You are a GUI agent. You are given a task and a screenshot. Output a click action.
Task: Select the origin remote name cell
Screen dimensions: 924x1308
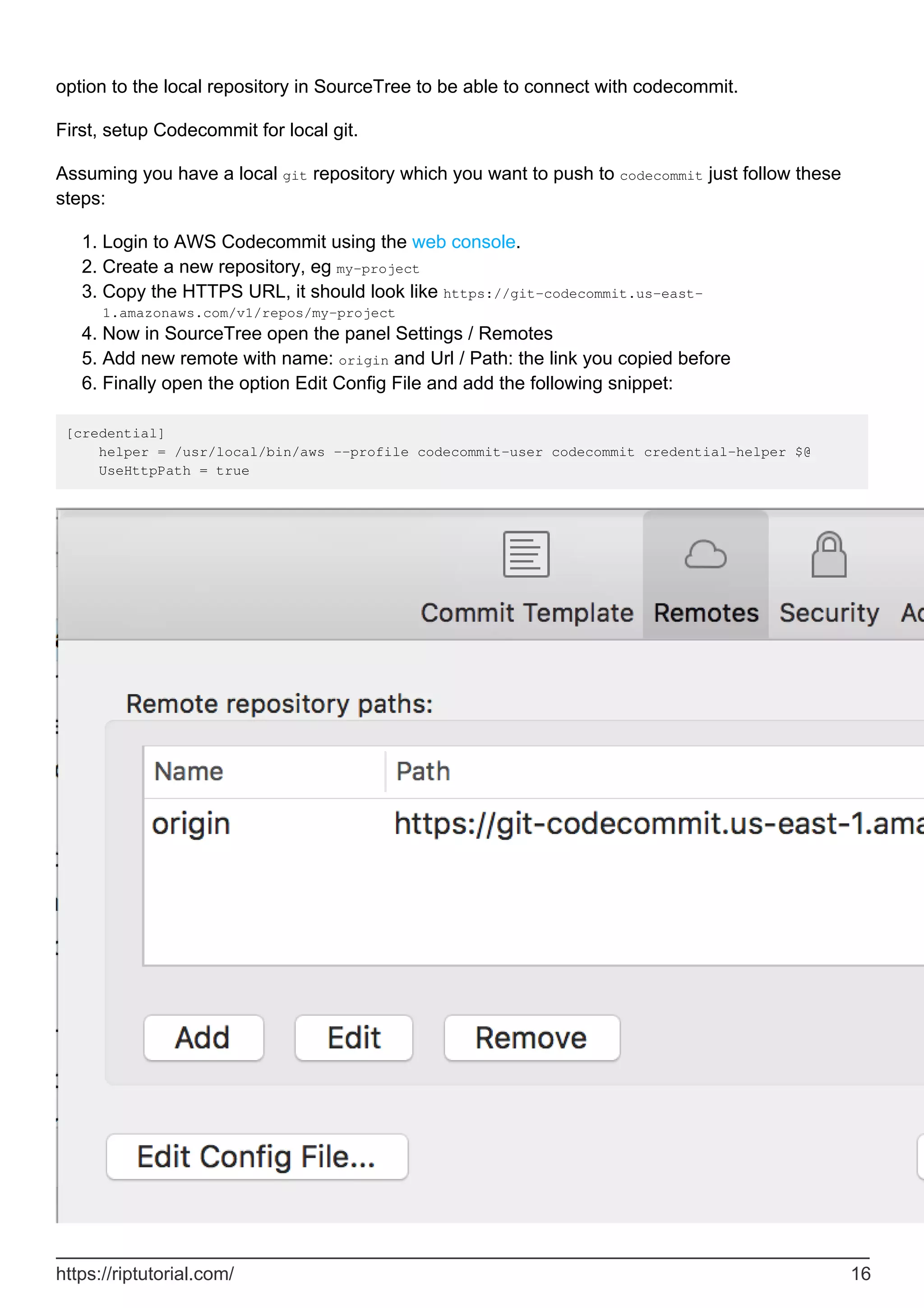[191, 824]
